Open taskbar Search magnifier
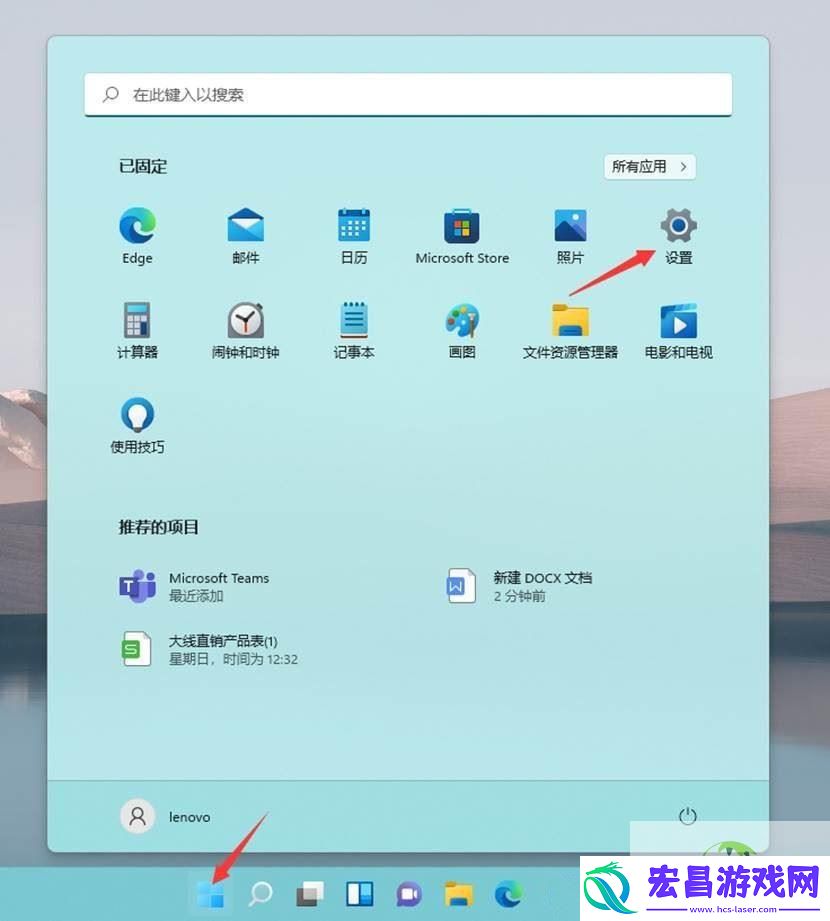This screenshot has height=921, width=830. pos(260,894)
